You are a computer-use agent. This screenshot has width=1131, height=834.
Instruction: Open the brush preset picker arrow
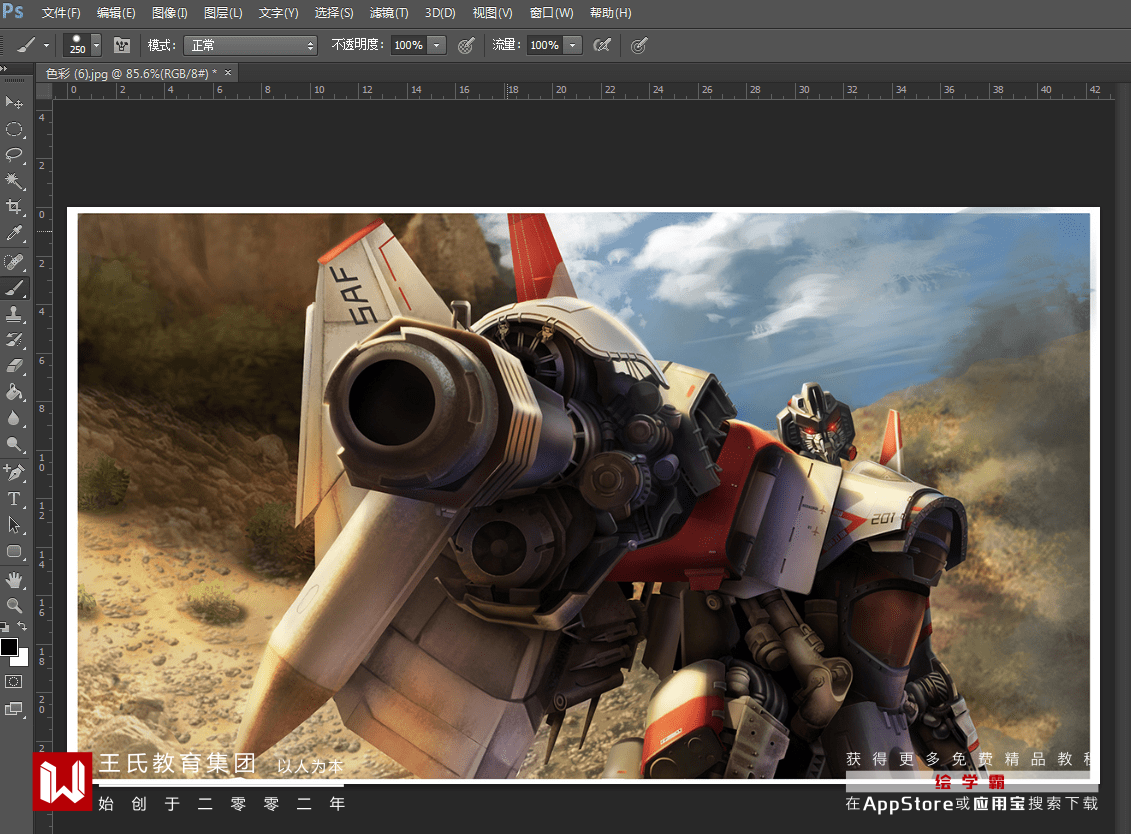(x=96, y=45)
